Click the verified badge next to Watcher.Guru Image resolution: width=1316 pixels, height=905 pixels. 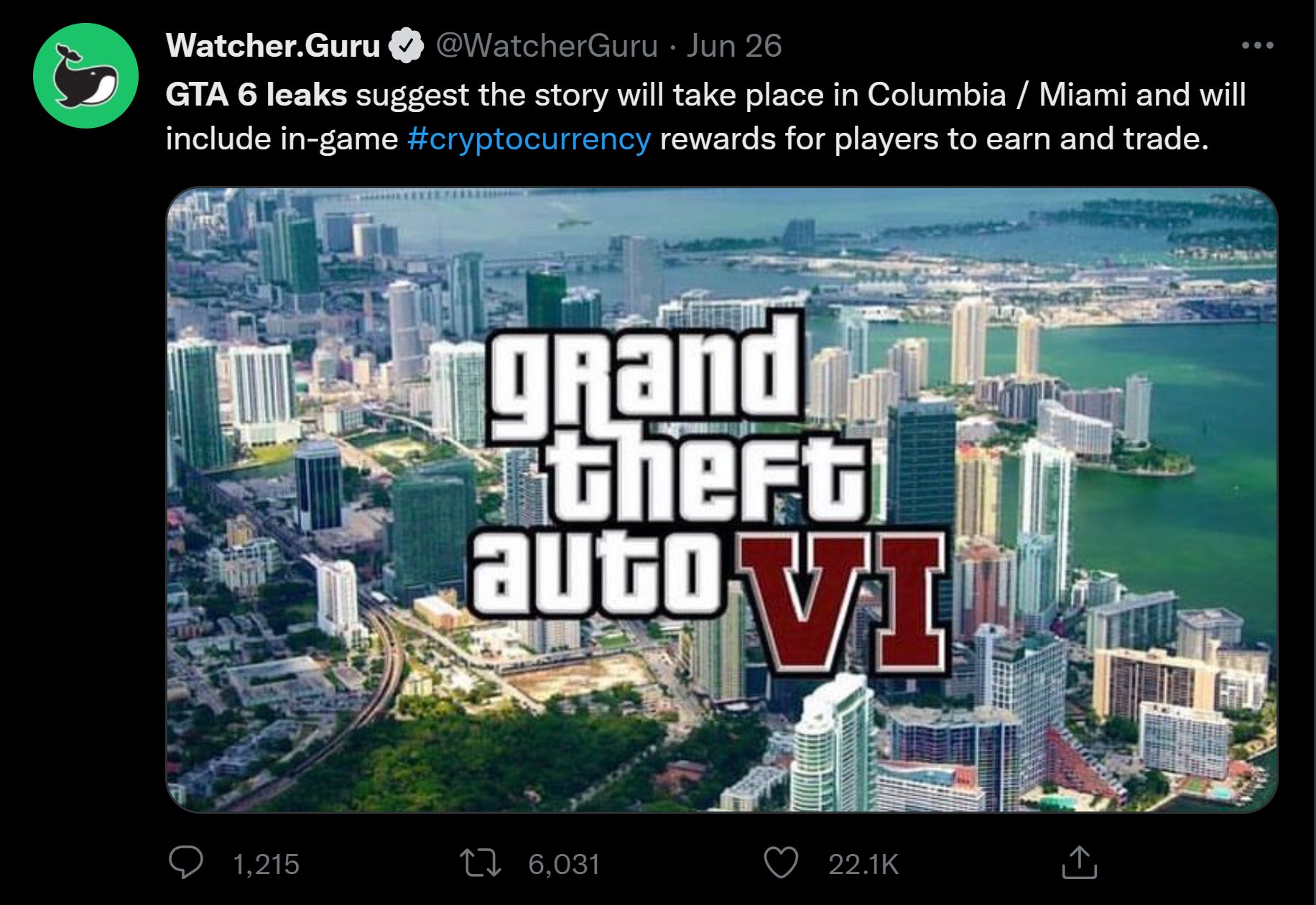pos(406,46)
